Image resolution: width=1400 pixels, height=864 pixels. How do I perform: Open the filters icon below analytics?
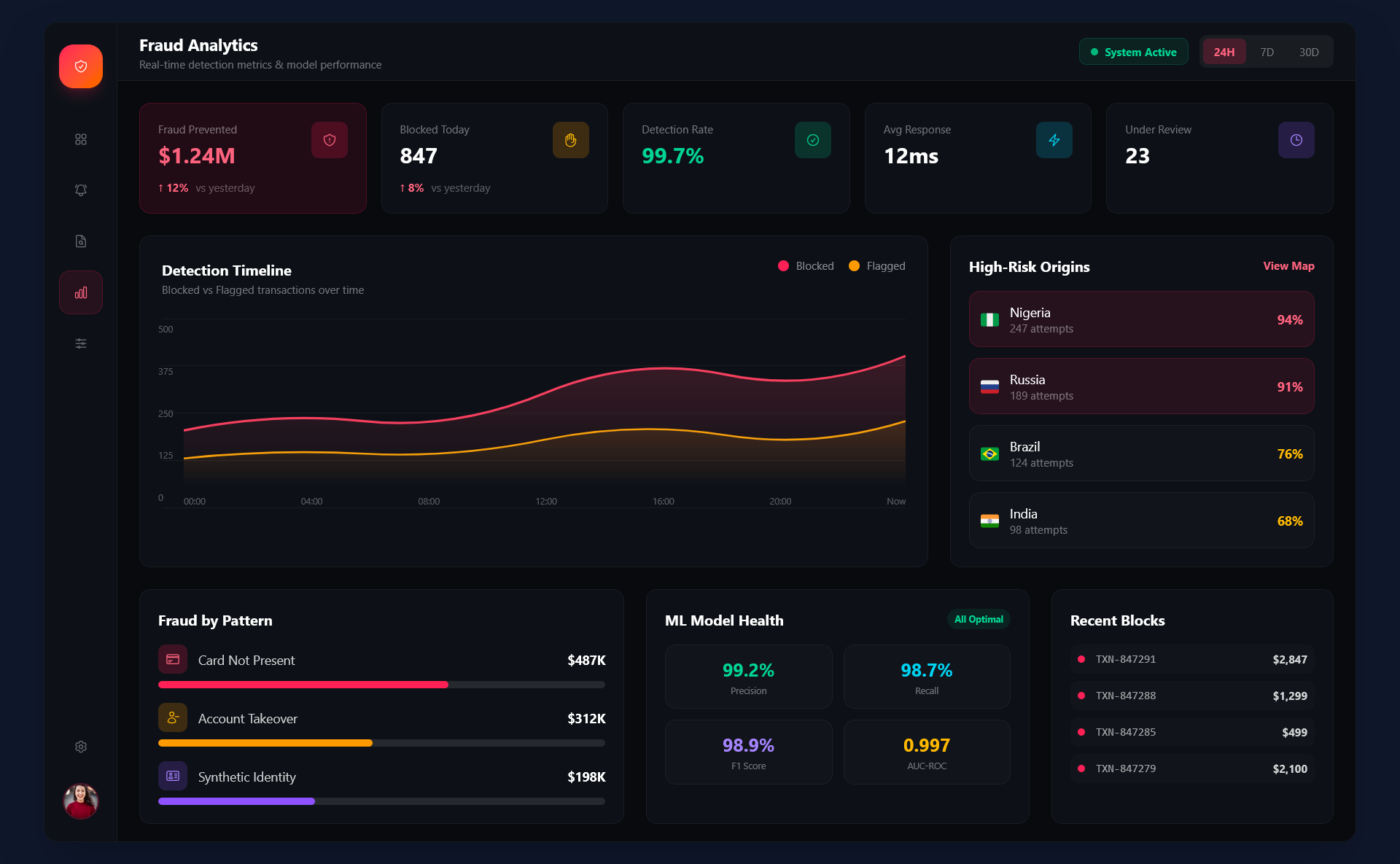coord(80,343)
